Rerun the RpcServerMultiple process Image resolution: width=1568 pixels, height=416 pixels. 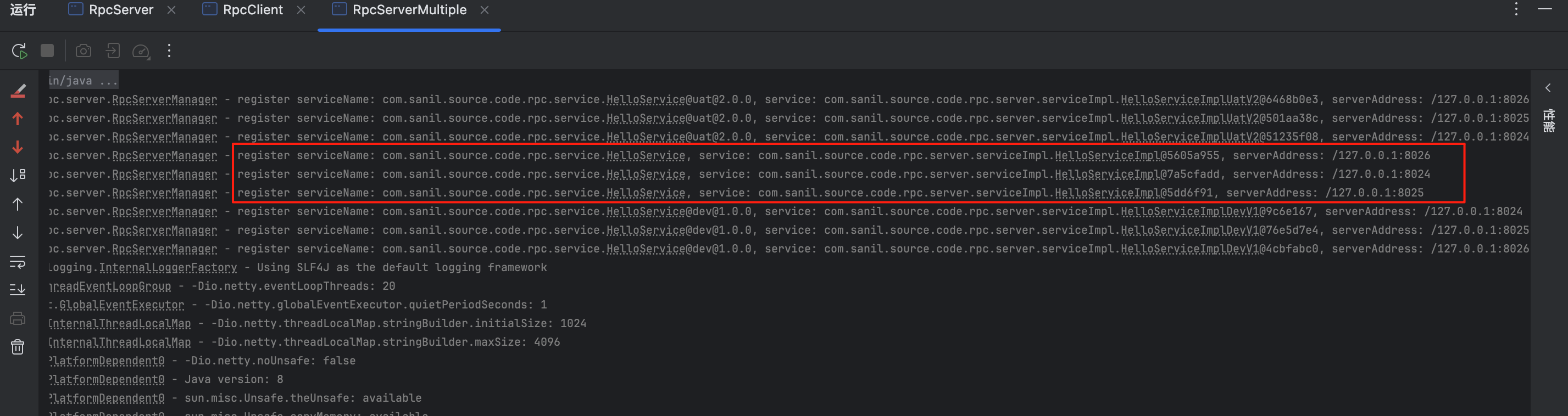pos(19,51)
